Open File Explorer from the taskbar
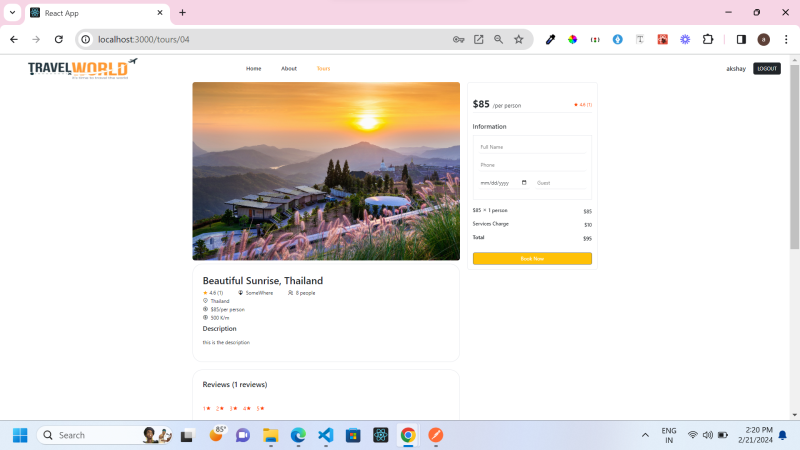 point(270,435)
